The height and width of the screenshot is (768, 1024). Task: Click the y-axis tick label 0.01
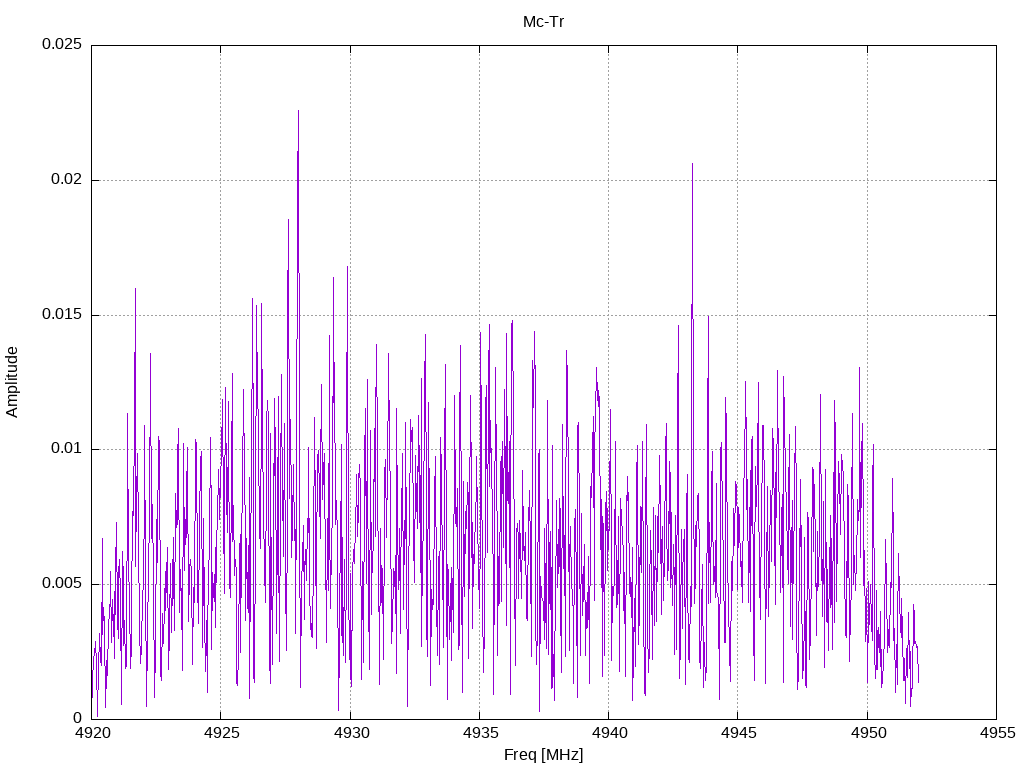(x=67, y=449)
